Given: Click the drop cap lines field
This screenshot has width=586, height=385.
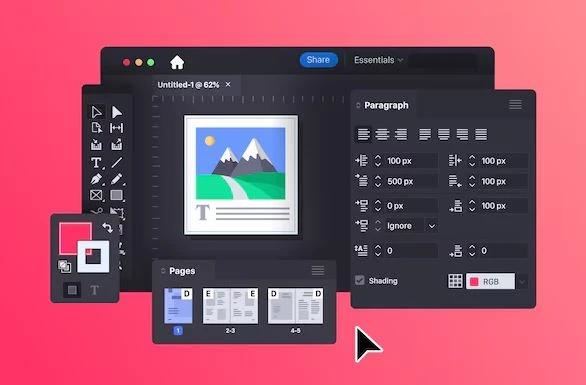Looking at the screenshot, I should [x=411, y=250].
